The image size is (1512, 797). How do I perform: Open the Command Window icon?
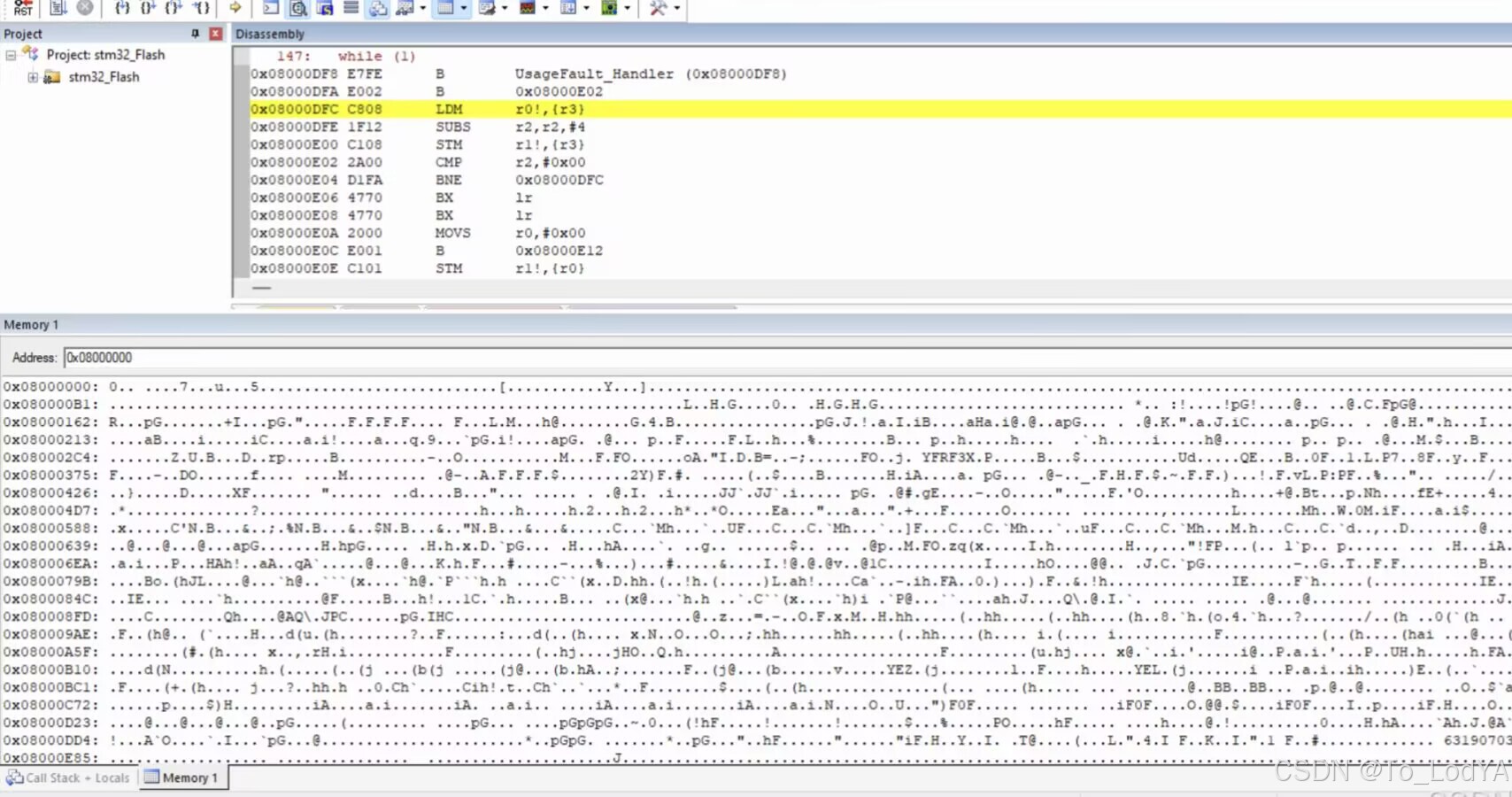click(271, 8)
